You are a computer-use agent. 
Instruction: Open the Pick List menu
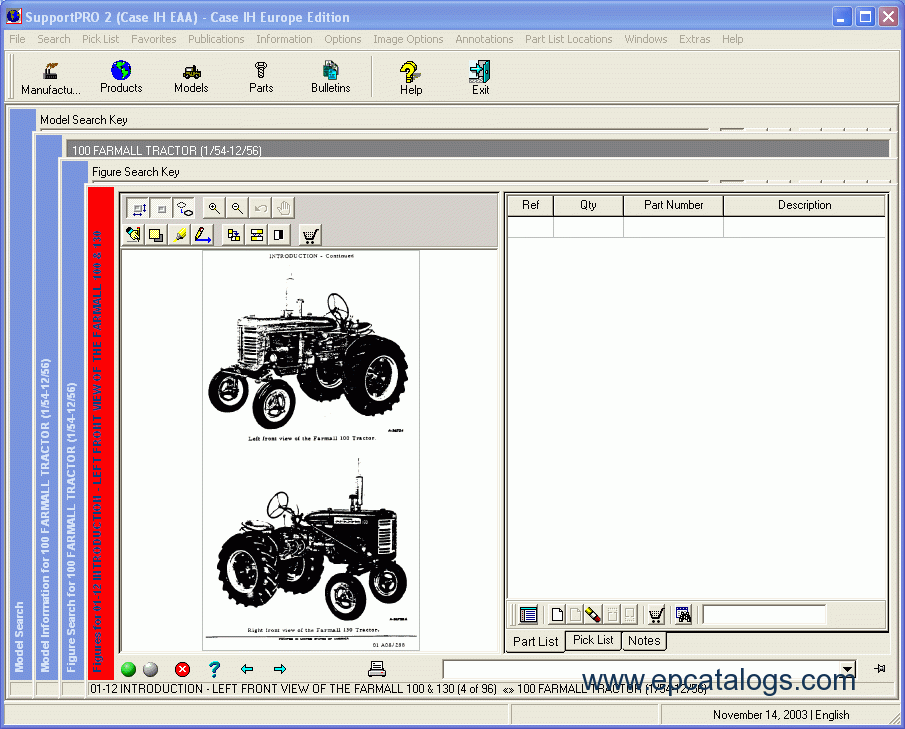point(100,39)
